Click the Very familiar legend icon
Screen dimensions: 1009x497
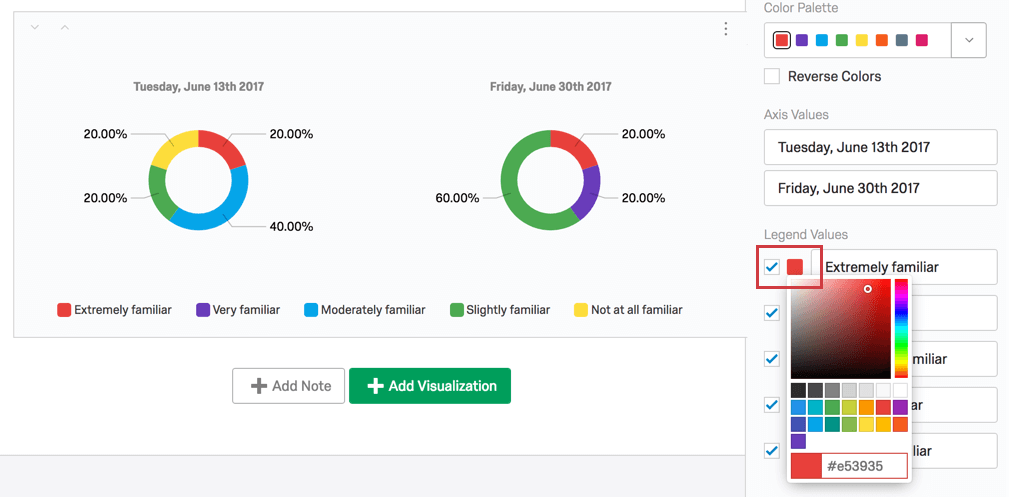click(203, 310)
